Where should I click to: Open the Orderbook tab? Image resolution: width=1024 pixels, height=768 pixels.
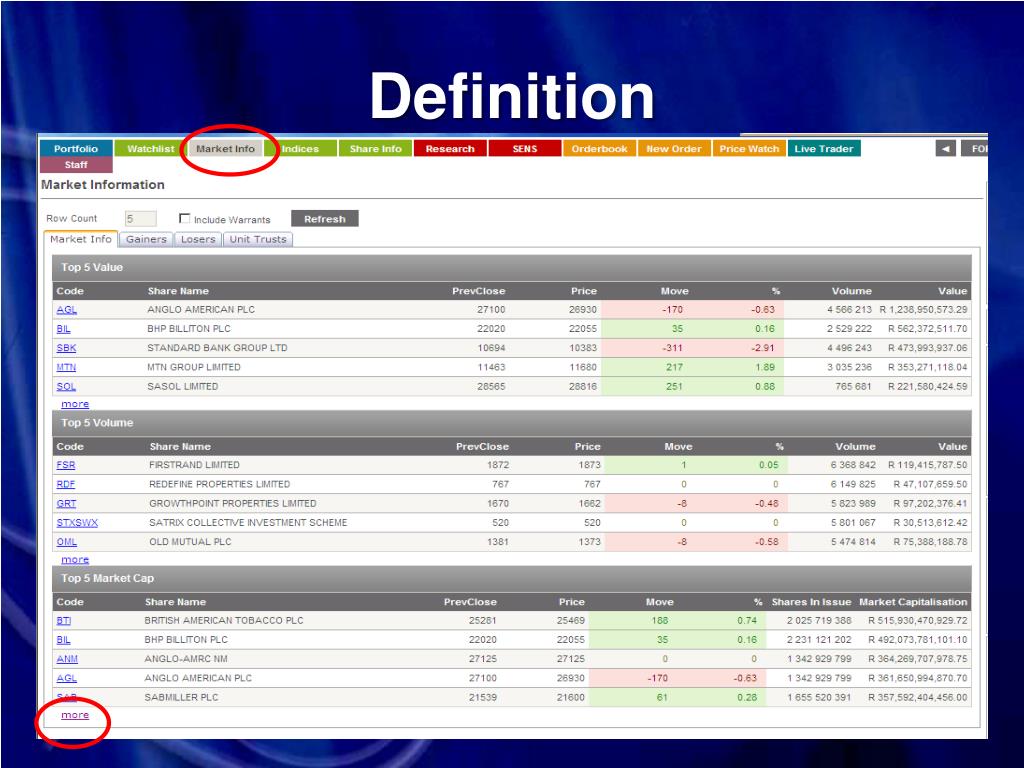(600, 149)
